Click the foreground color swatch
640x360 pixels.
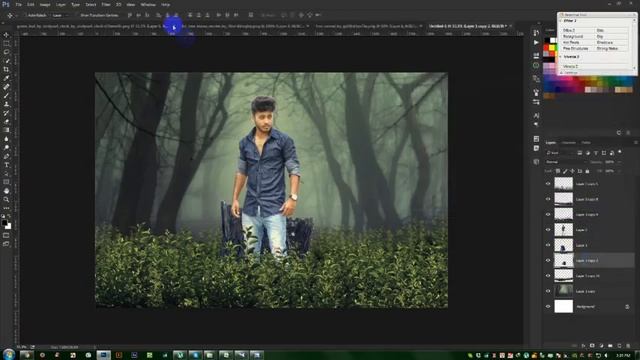(4, 223)
